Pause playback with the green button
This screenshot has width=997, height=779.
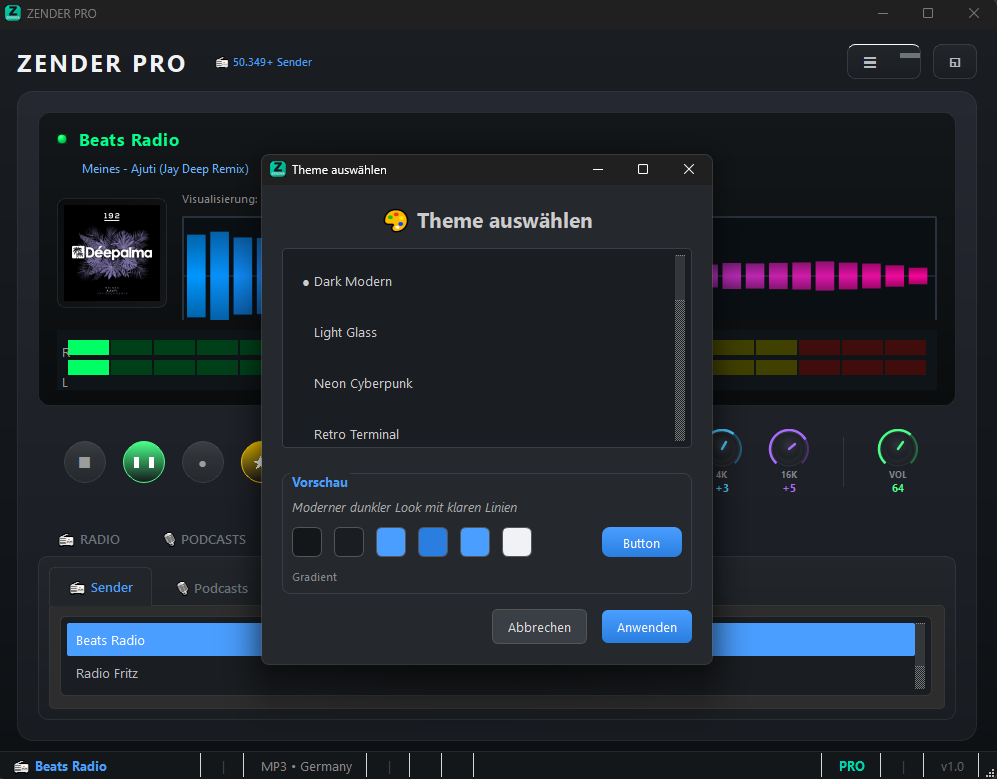pos(144,463)
